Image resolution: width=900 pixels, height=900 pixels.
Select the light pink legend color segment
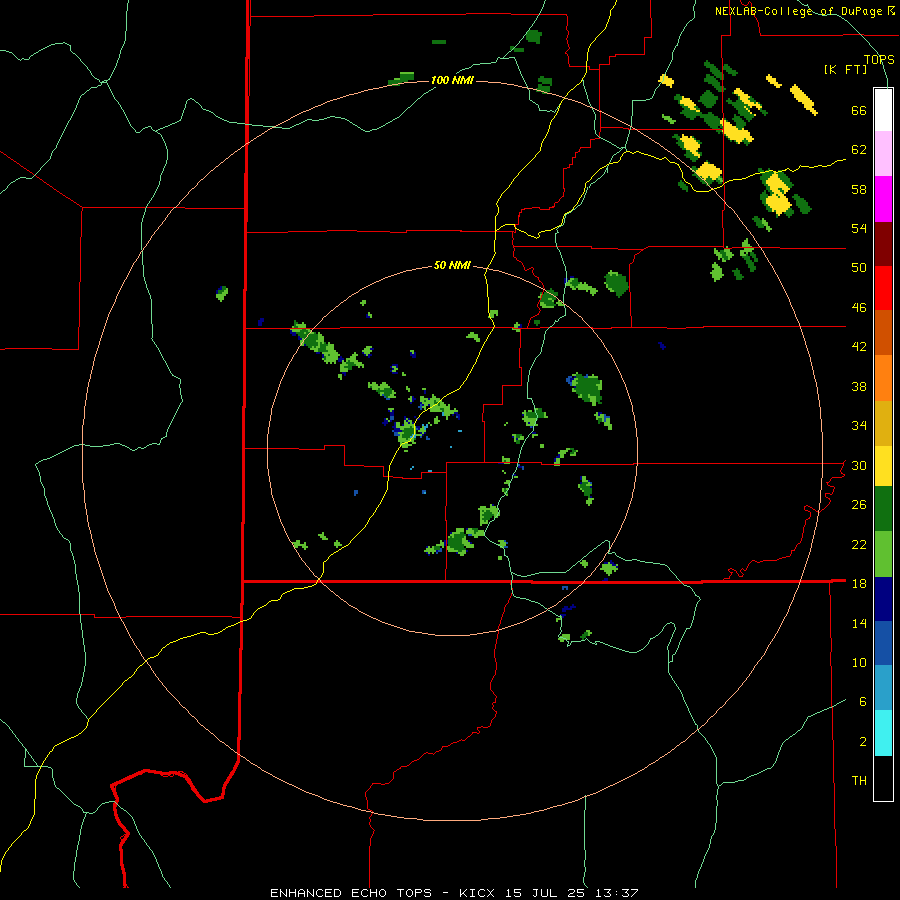883,153
